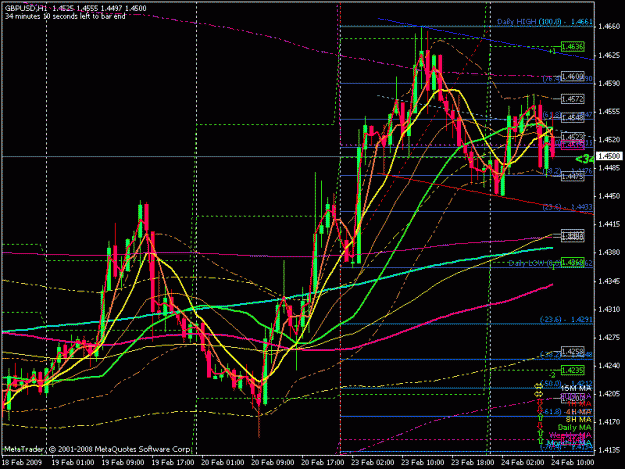Image resolution: width=625 pixels, height=469 pixels.
Task: Click the red down arrow beside Daily MA
Action: click(540, 426)
